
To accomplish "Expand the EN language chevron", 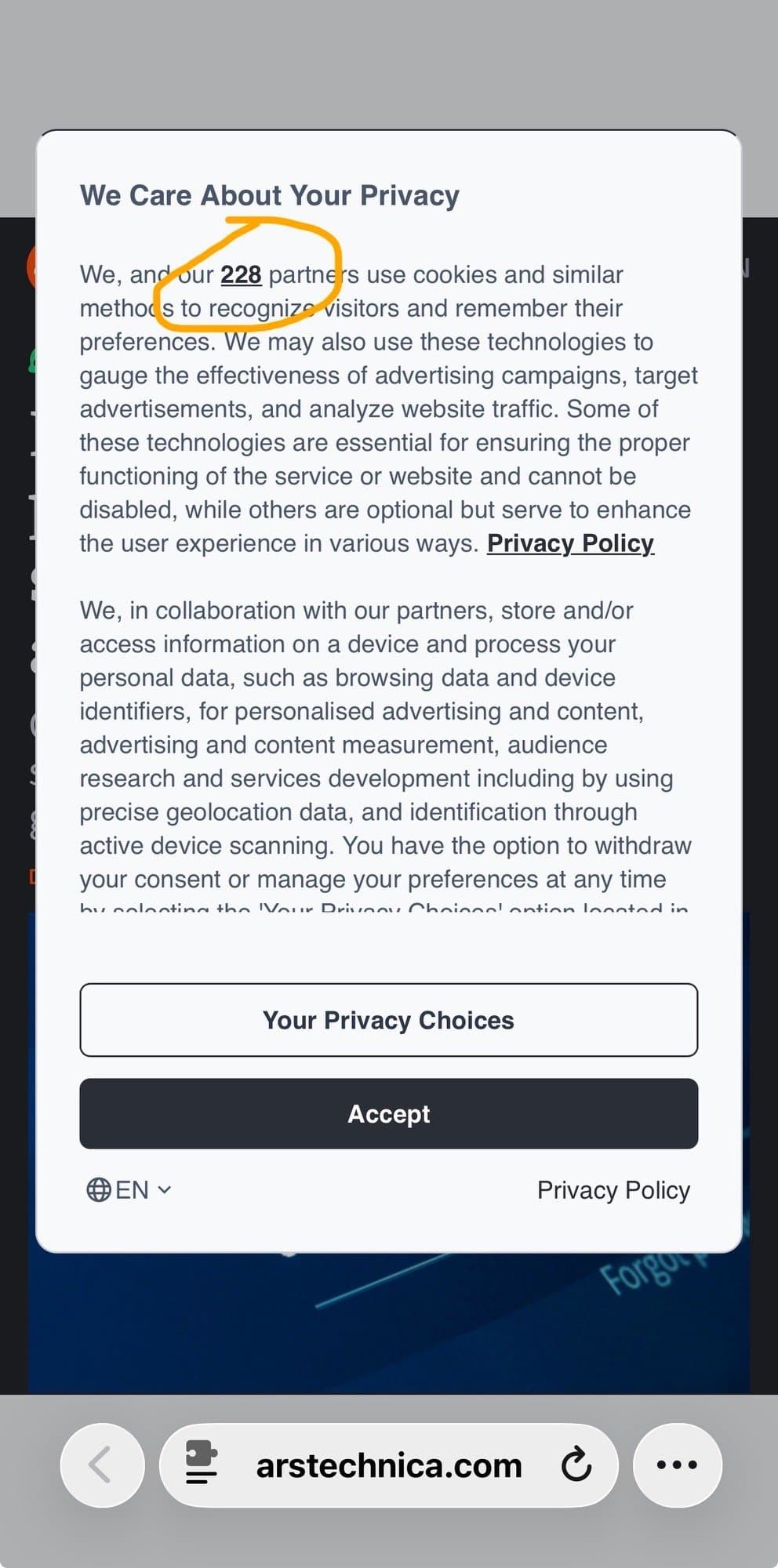I will coord(165,1189).
